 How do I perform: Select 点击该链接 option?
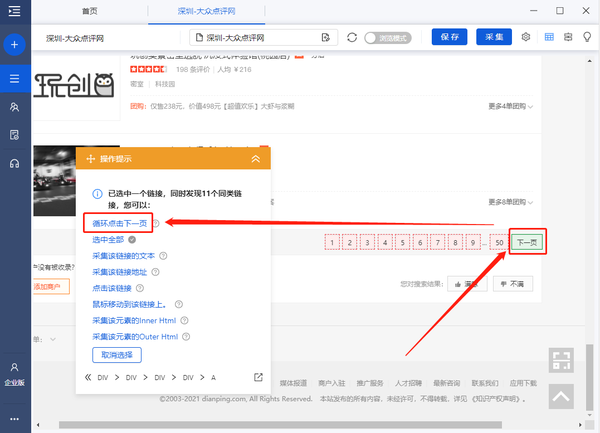(x=112, y=288)
